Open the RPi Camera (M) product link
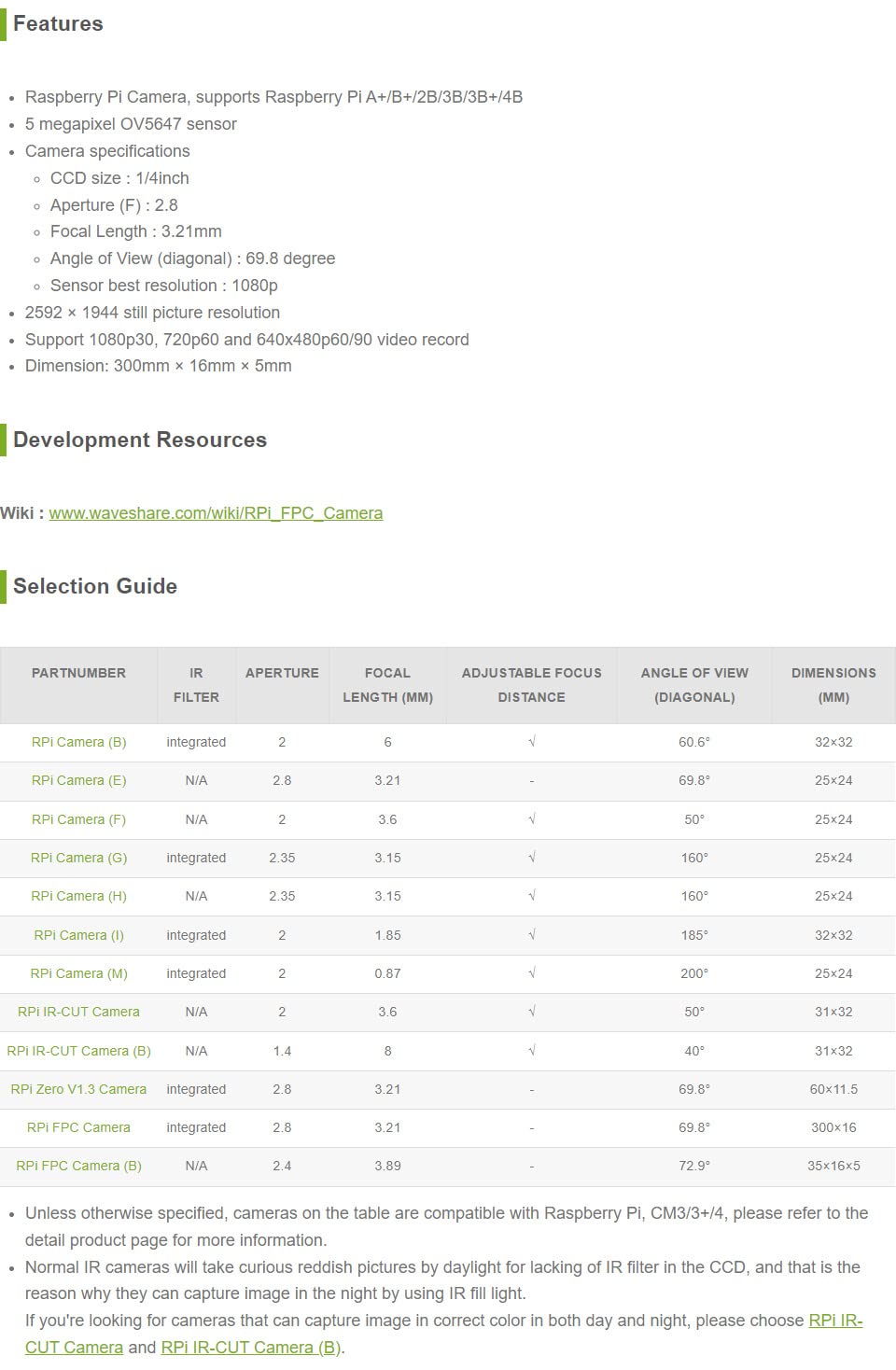 click(78, 973)
